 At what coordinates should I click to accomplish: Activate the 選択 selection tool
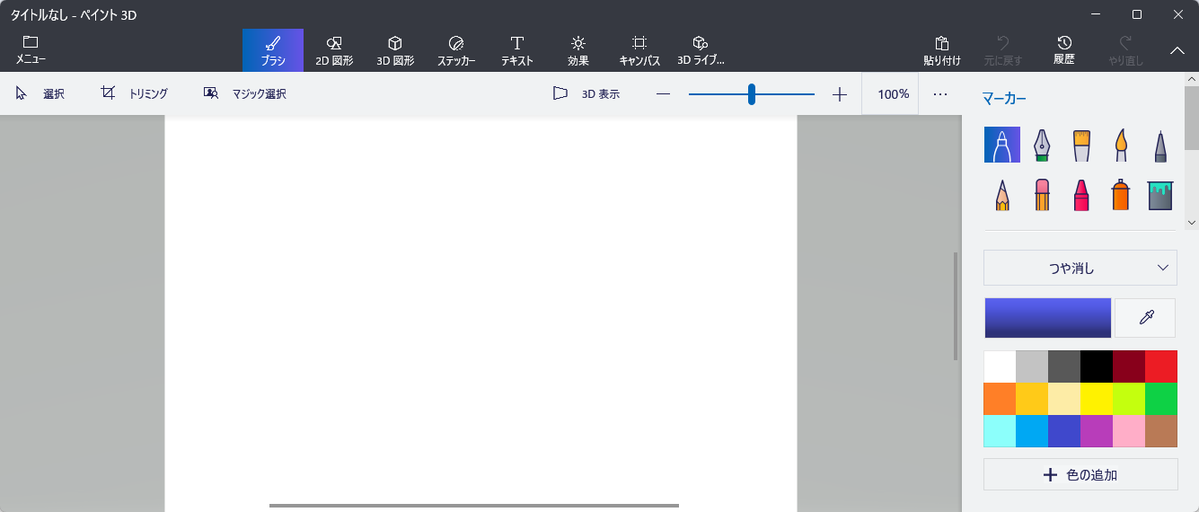[x=40, y=94]
